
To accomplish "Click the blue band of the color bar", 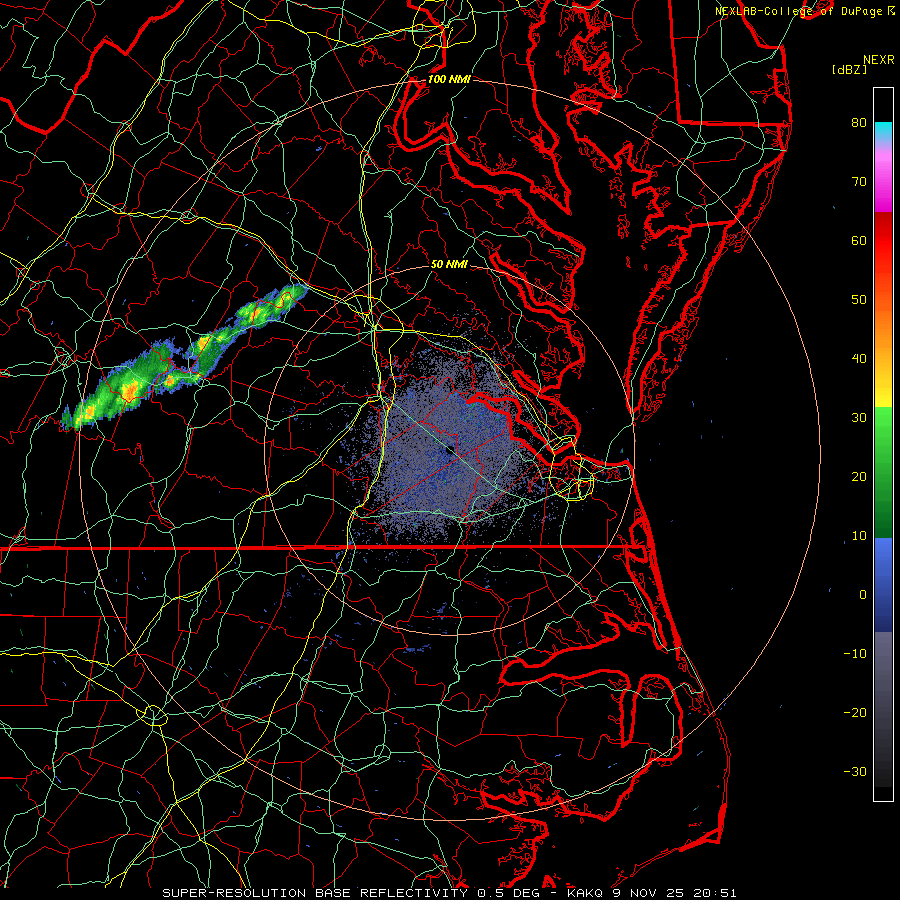I will (883, 584).
